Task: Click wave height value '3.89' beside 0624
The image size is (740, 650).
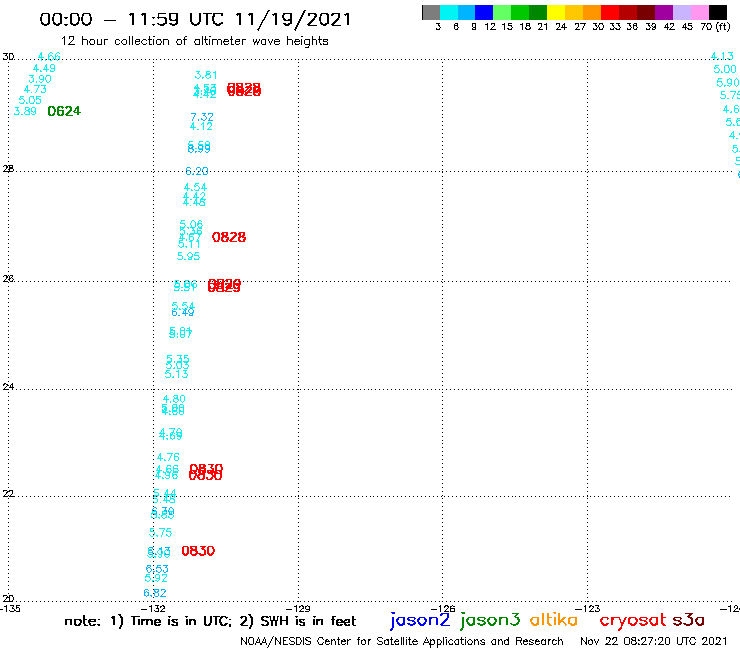Action: click(x=25, y=111)
